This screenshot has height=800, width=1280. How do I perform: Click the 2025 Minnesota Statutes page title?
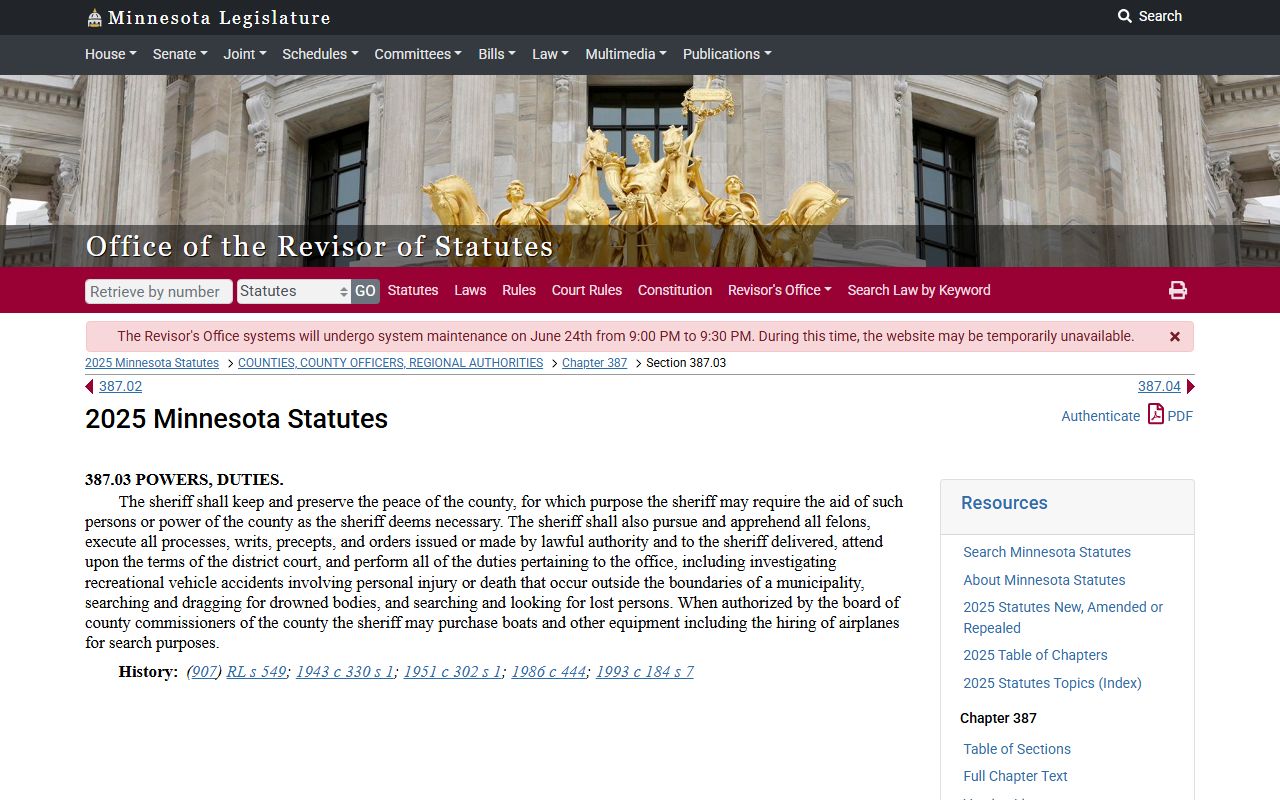[x=236, y=419]
